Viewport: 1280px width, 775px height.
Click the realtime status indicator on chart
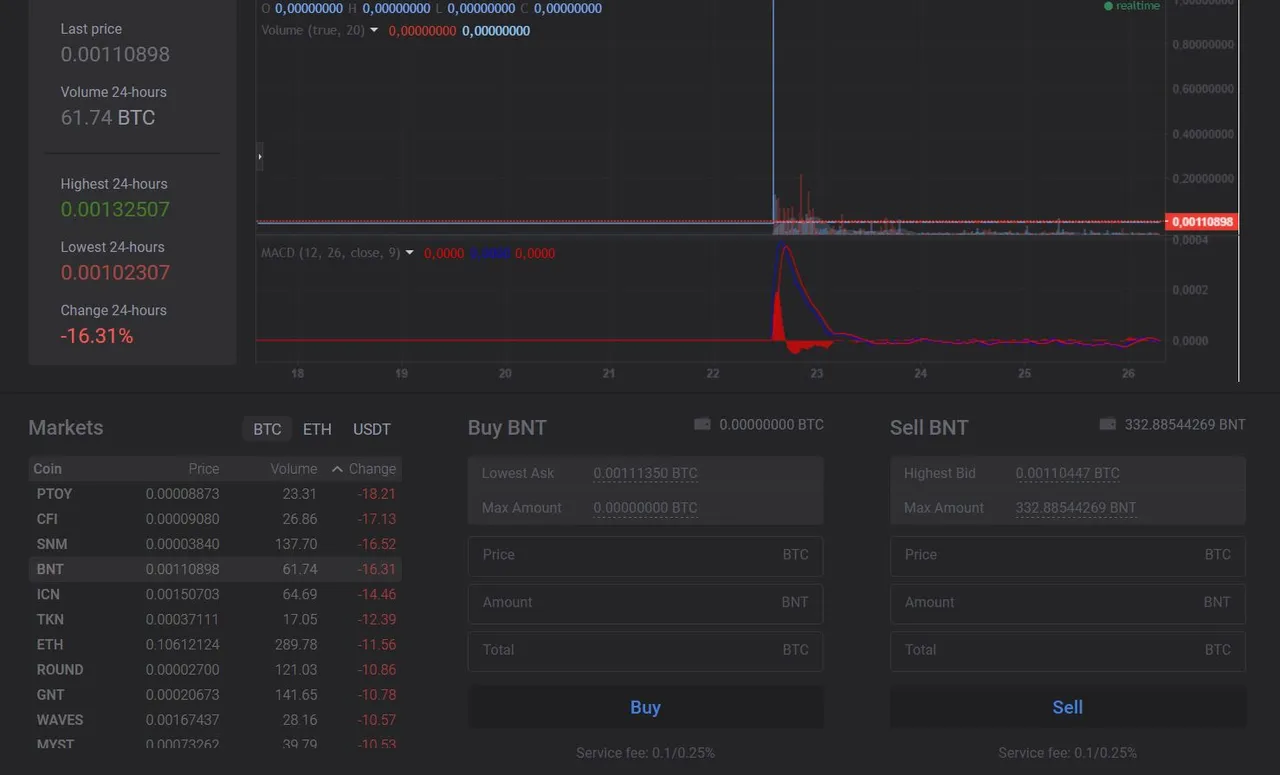[1132, 6]
